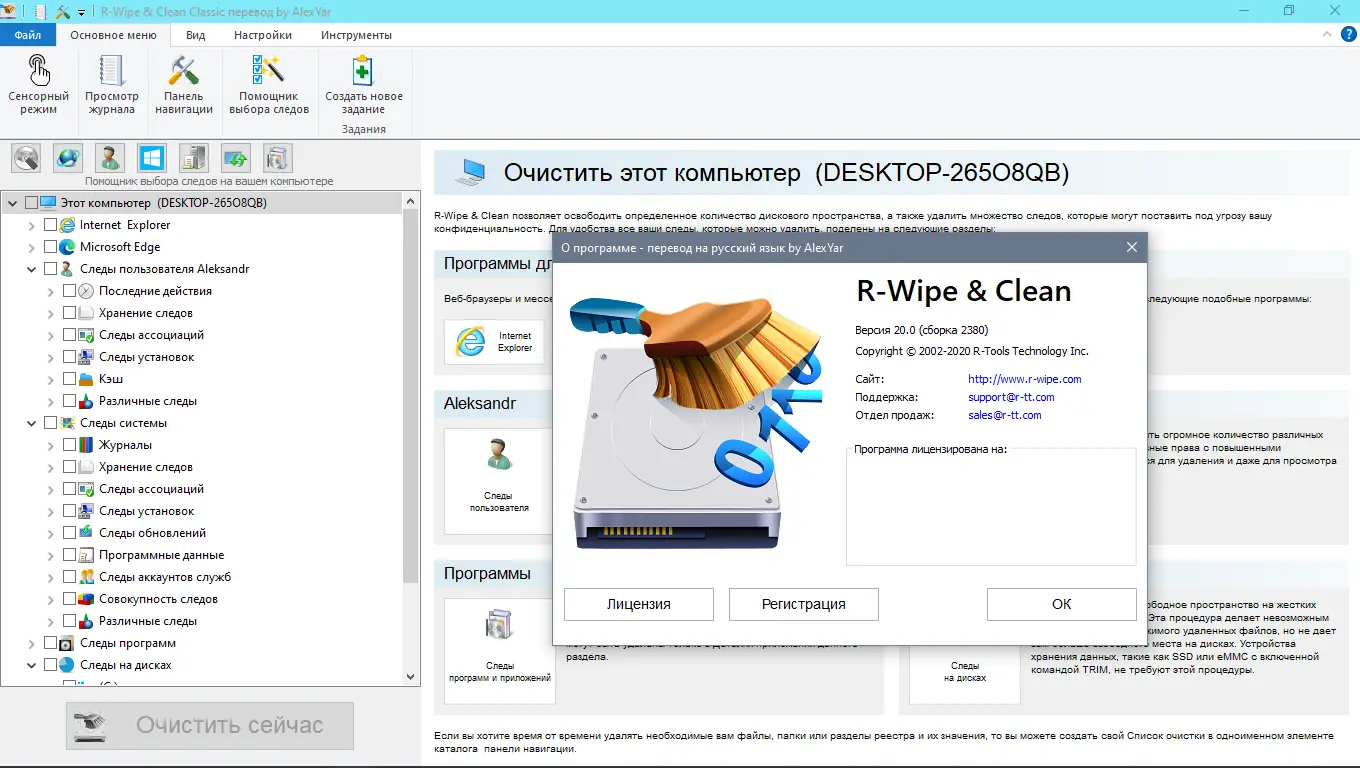Confirm the About dialog with OK
This screenshot has height=768, width=1360.
(1062, 604)
